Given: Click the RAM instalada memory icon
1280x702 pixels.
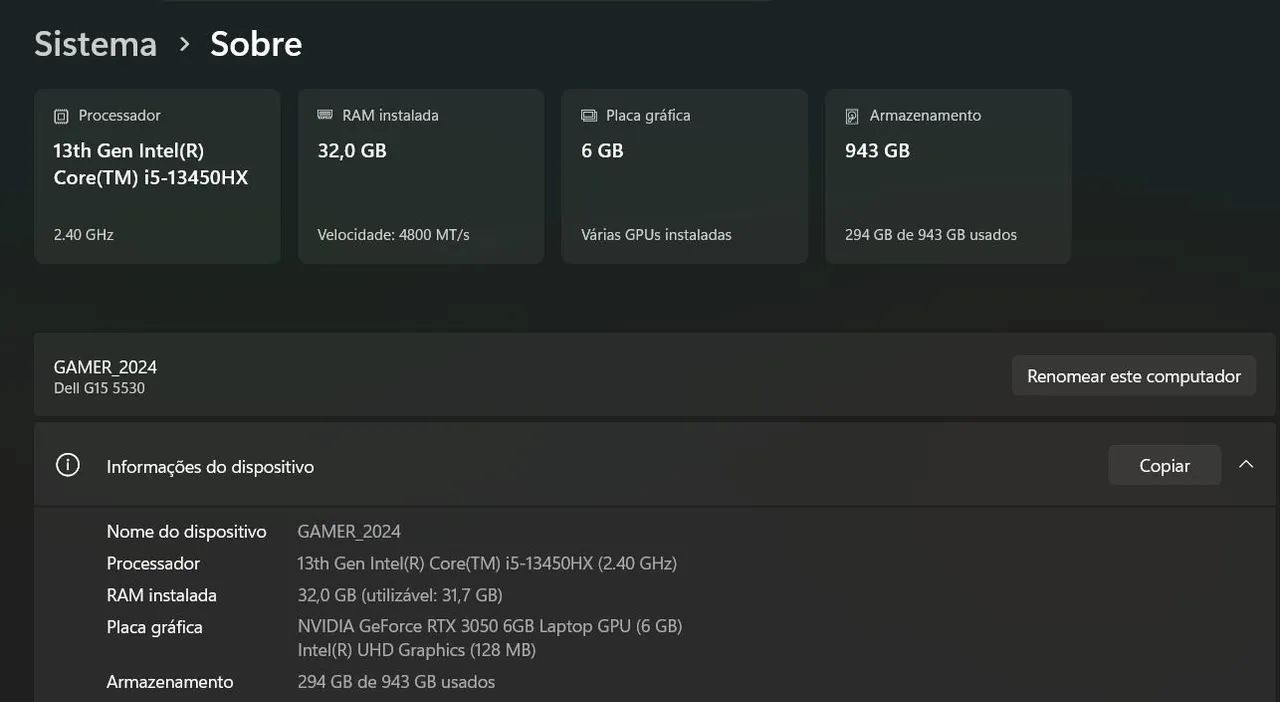Looking at the screenshot, I should 325,115.
